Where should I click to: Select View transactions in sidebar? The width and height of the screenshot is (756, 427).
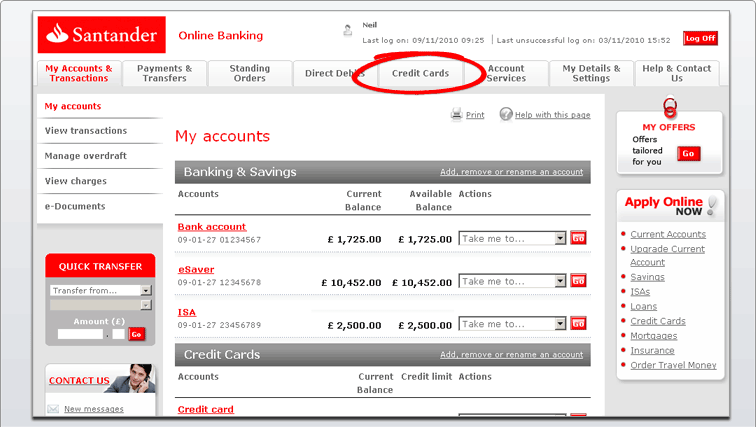click(86, 131)
